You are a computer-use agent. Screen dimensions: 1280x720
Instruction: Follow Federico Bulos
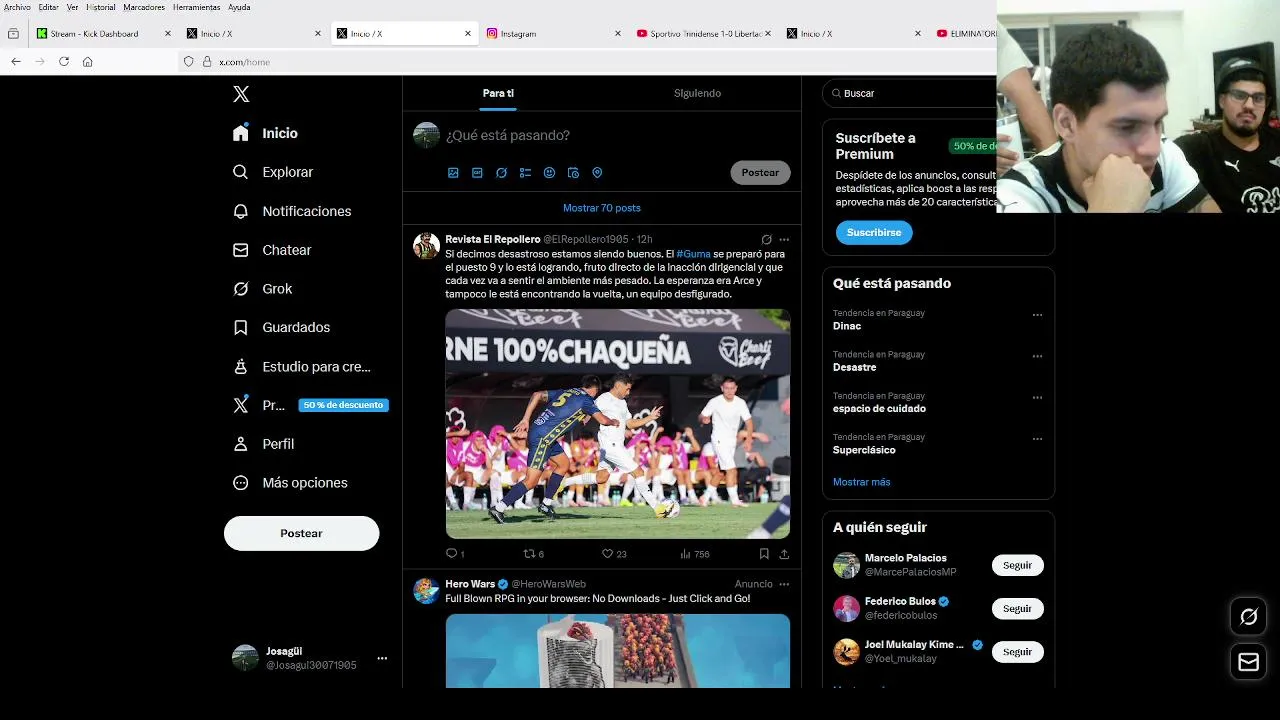pos(1017,609)
